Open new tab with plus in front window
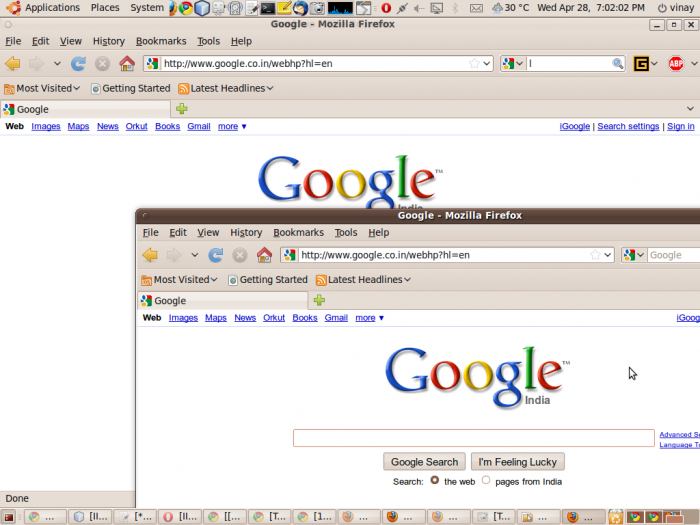Viewport: 700px width, 525px height. 319,300
